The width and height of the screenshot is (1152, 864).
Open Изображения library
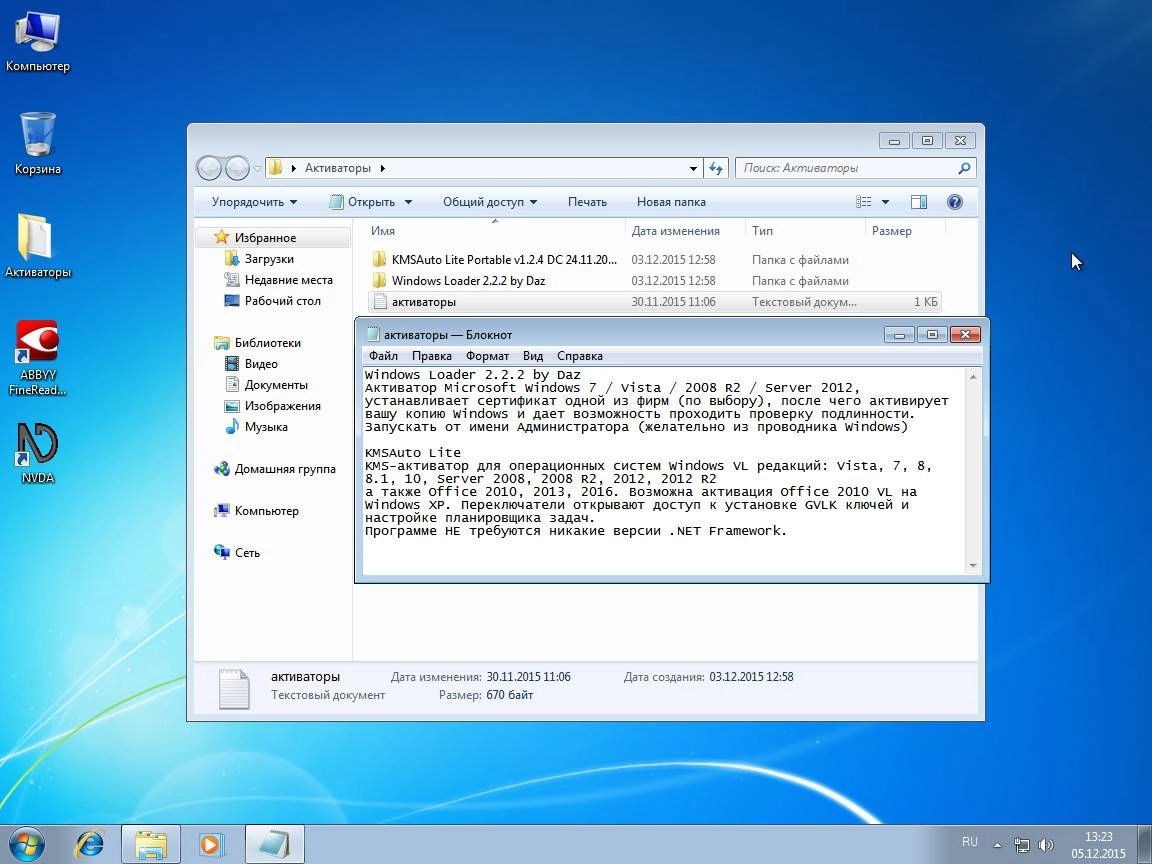[282, 406]
